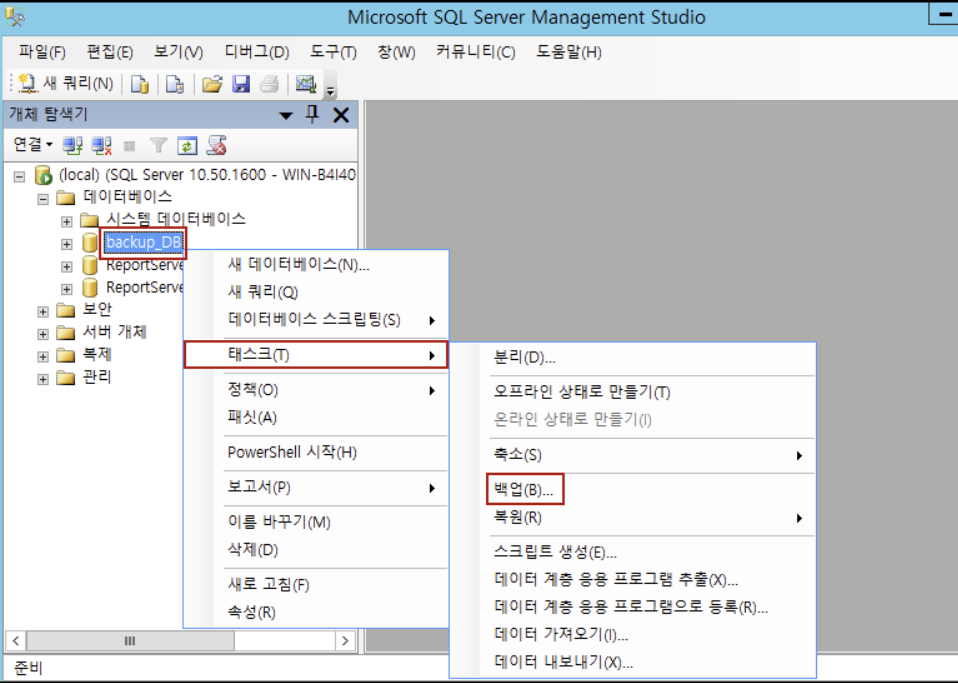Open the 디버그(D) menu

[257, 52]
